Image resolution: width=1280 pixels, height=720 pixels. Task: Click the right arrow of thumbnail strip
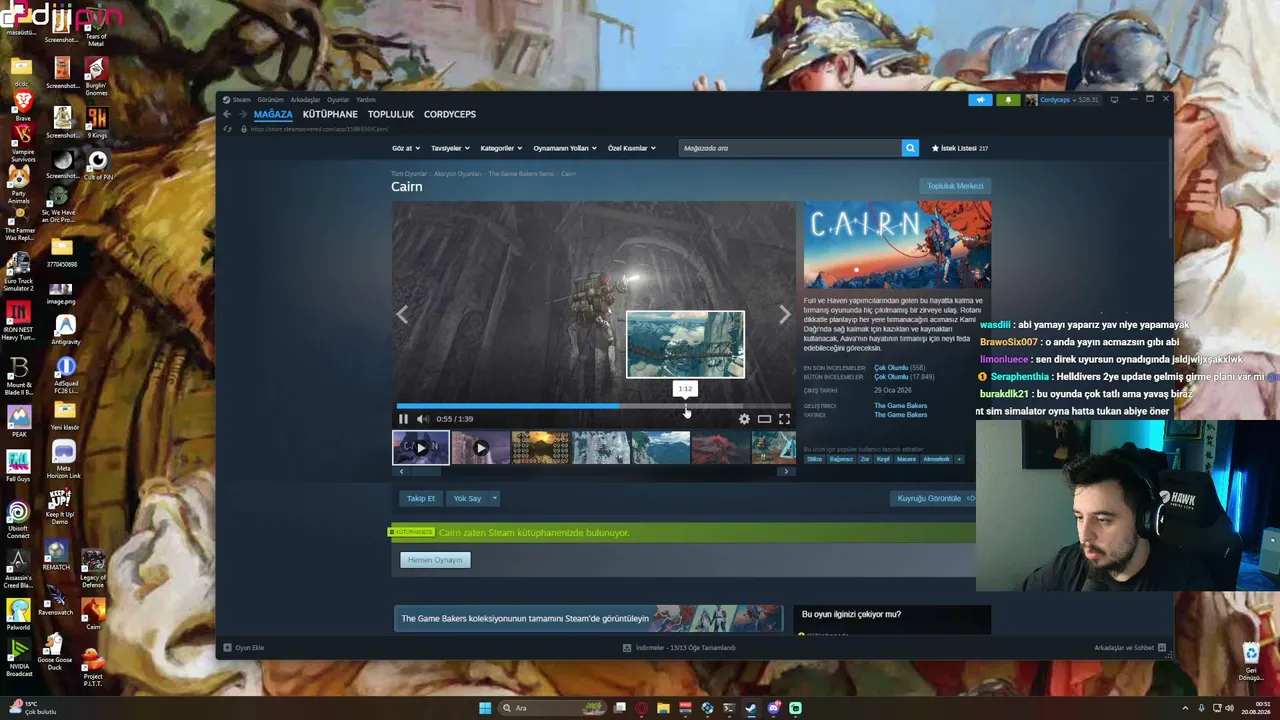click(x=786, y=471)
